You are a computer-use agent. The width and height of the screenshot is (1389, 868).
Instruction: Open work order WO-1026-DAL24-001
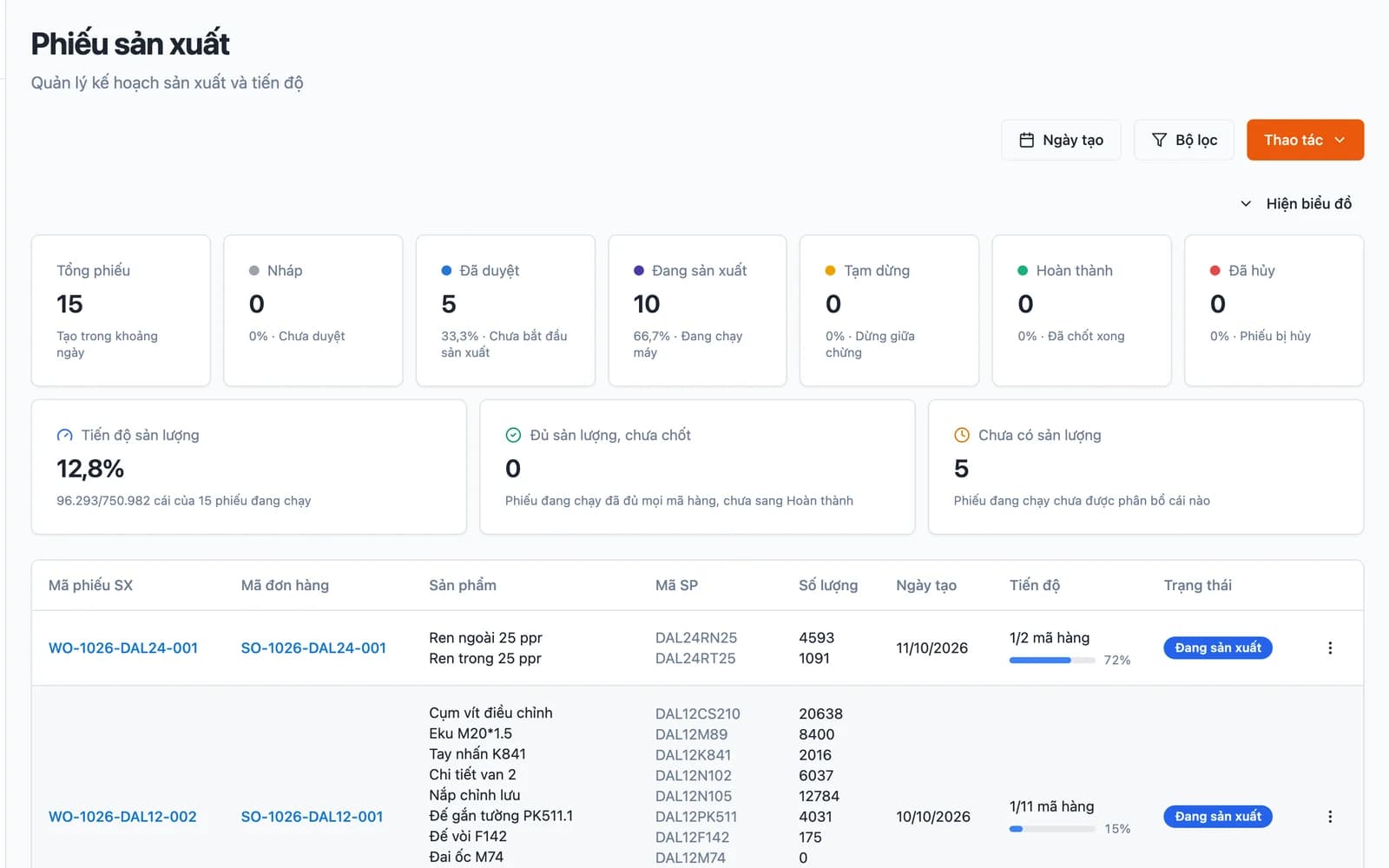123,648
